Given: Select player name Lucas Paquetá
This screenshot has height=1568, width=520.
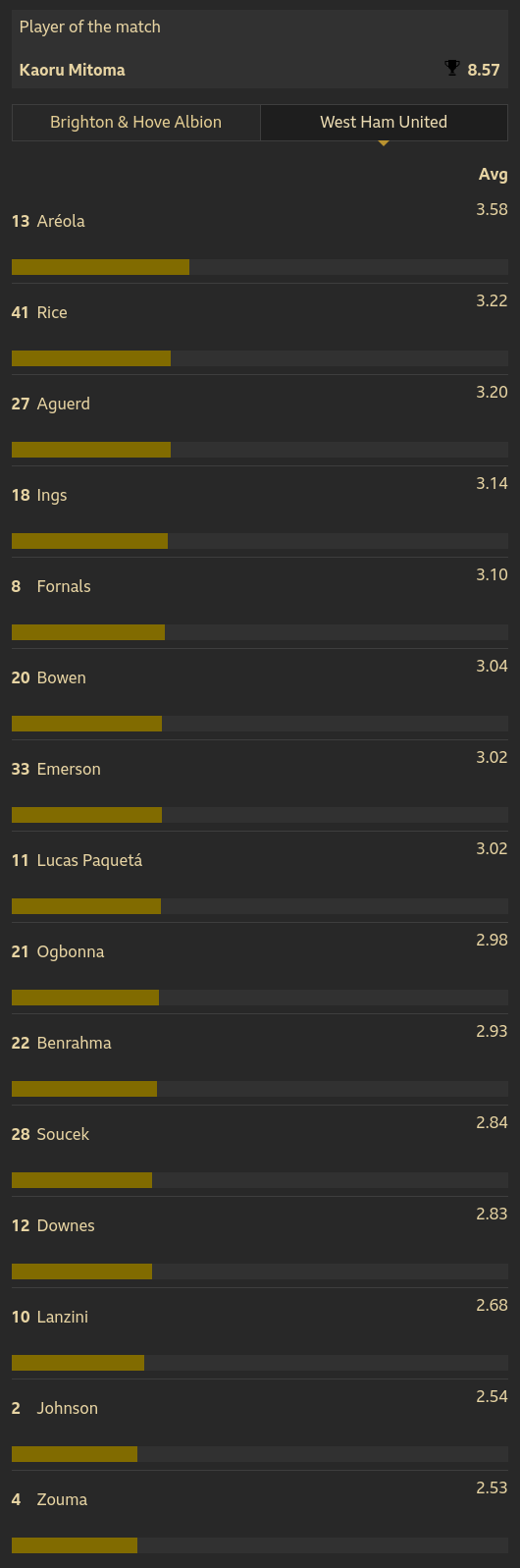Looking at the screenshot, I should pos(89,860).
